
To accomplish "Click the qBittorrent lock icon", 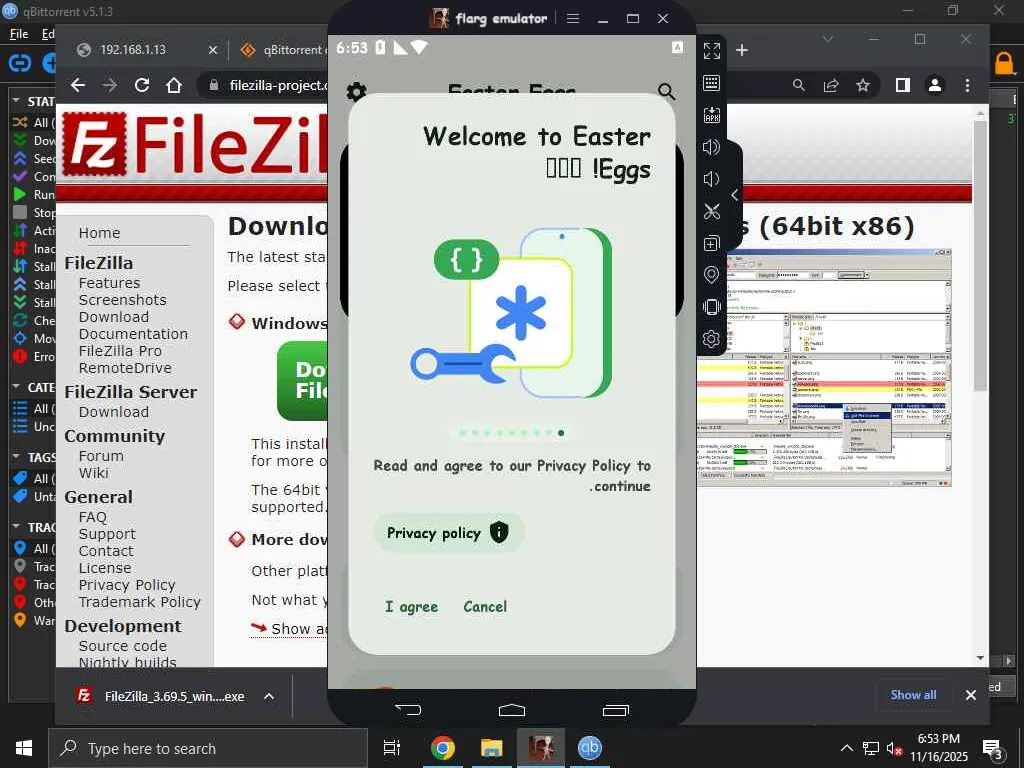I will click(x=1004, y=63).
